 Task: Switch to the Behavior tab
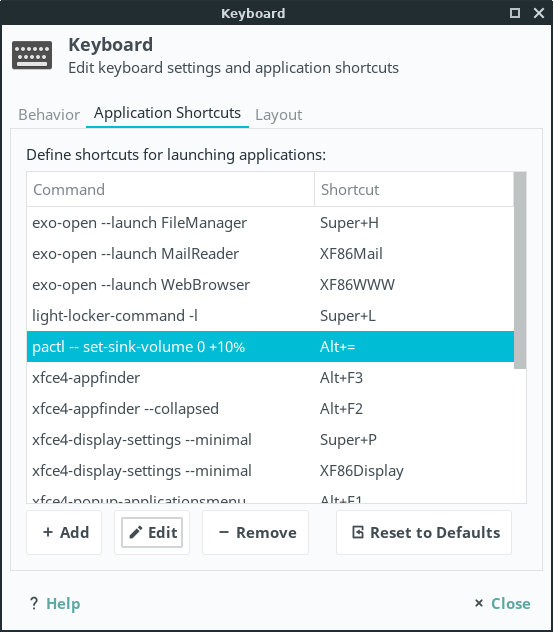click(x=49, y=115)
